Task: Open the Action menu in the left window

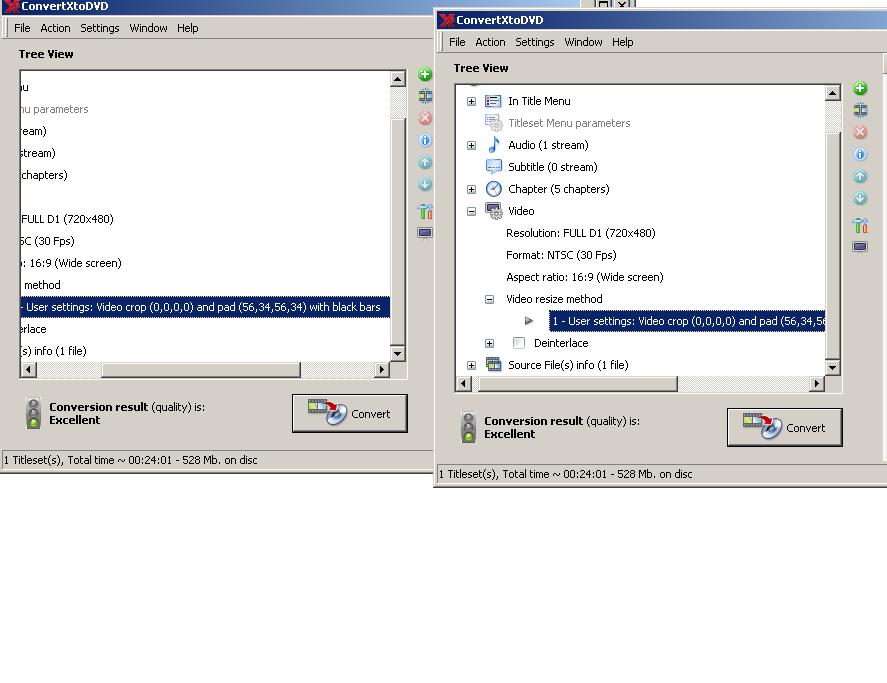Action: pos(55,28)
